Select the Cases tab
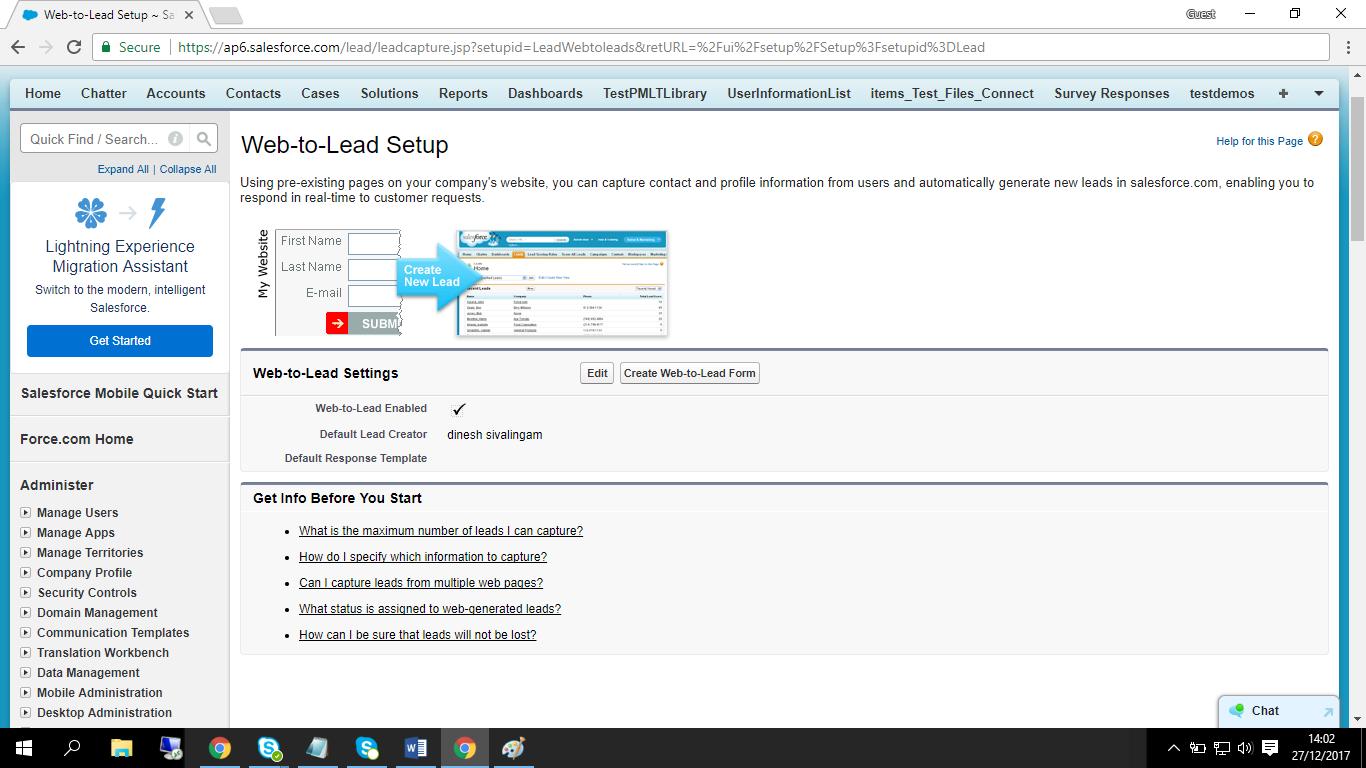The image size is (1366, 768). (x=320, y=93)
